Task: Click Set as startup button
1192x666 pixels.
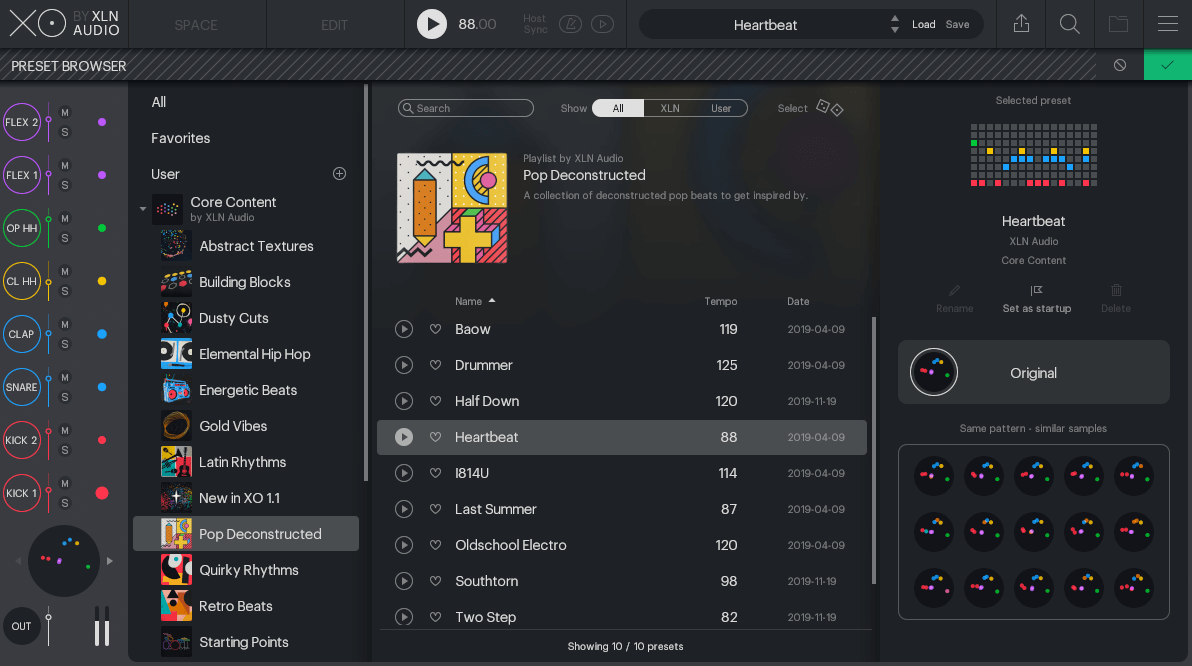Action: (1036, 298)
